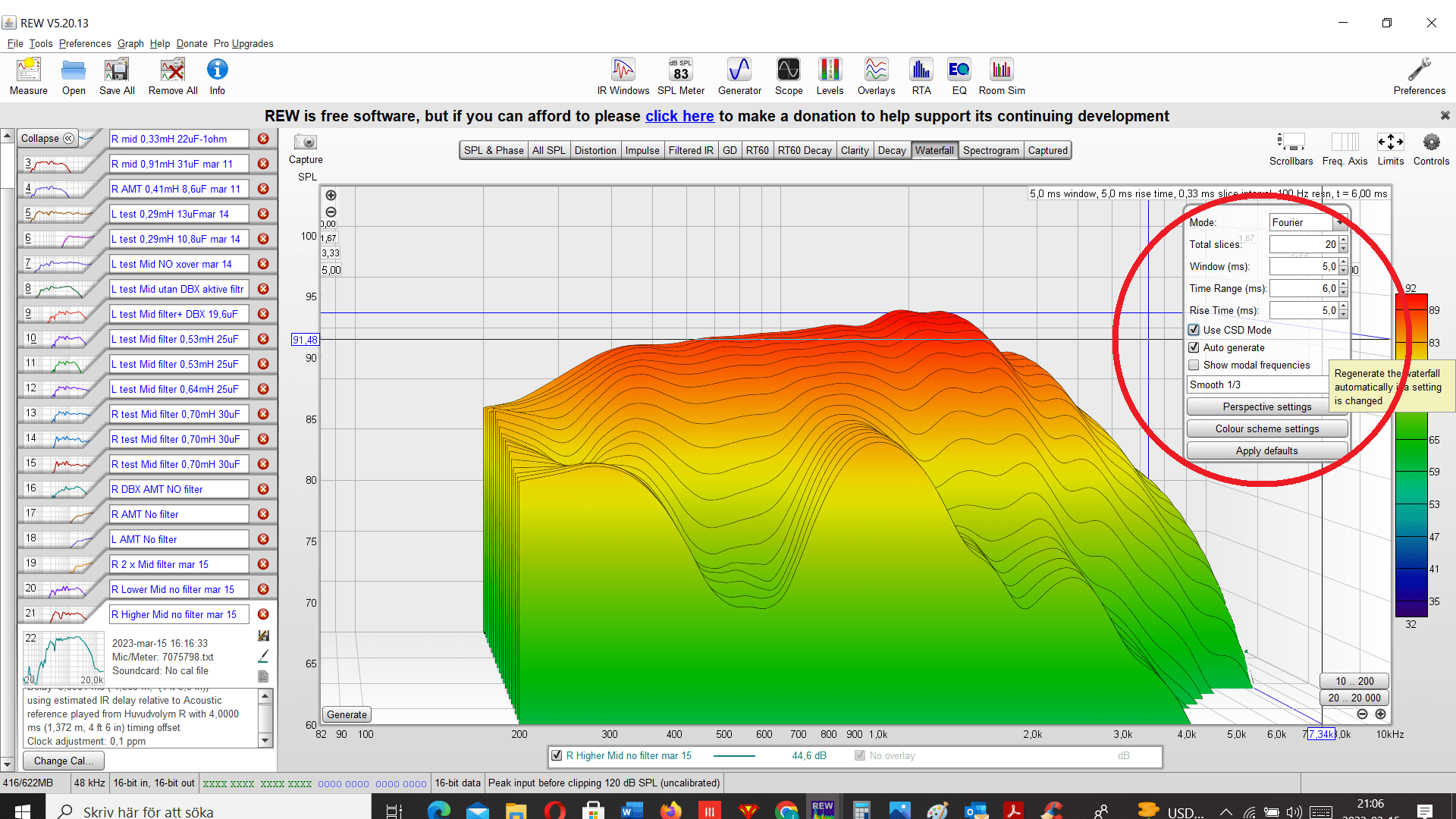Open Colour scheme settings
Screen dimensions: 1456x819
[1266, 429]
